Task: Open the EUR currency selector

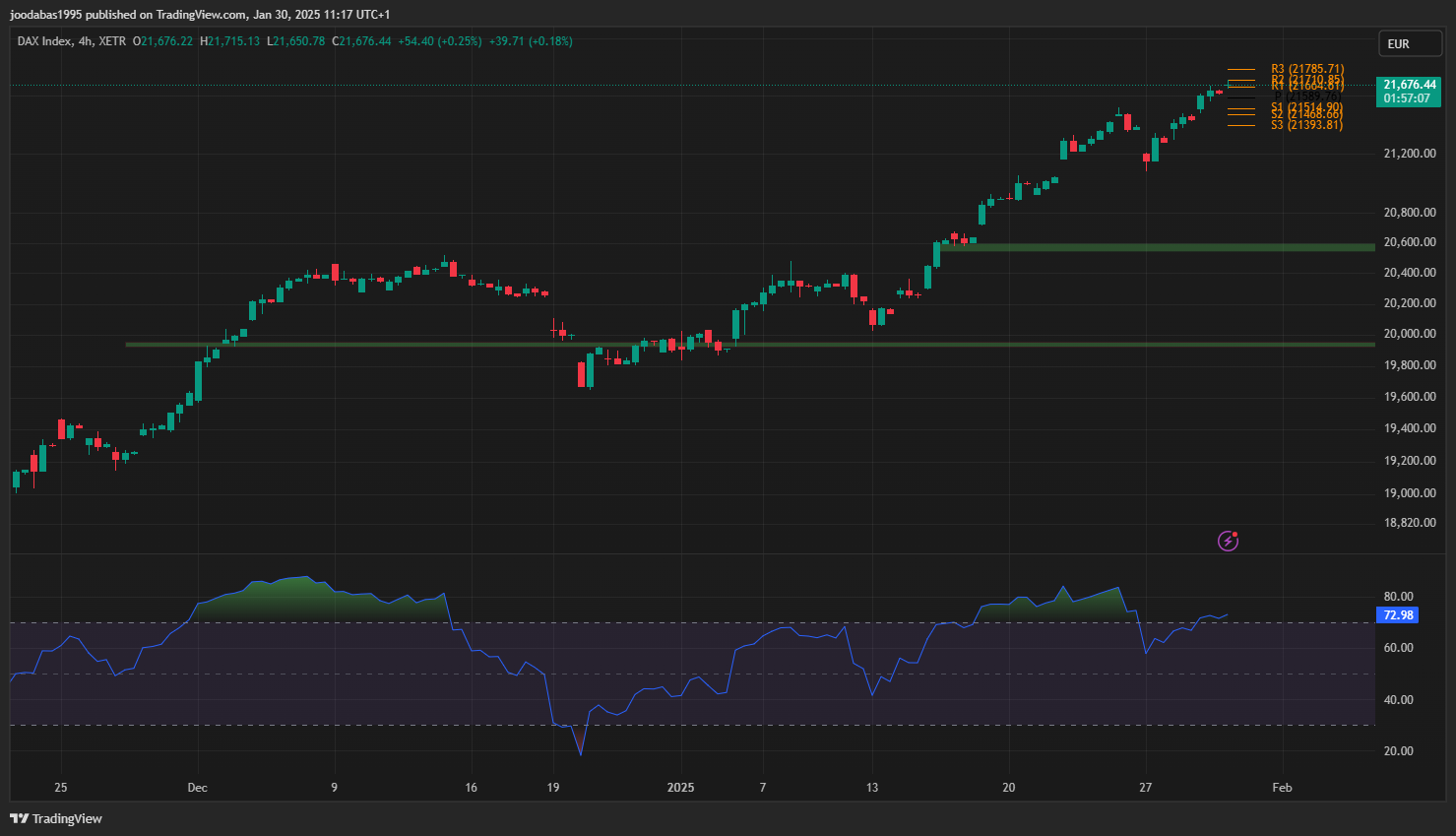Action: click(1409, 44)
